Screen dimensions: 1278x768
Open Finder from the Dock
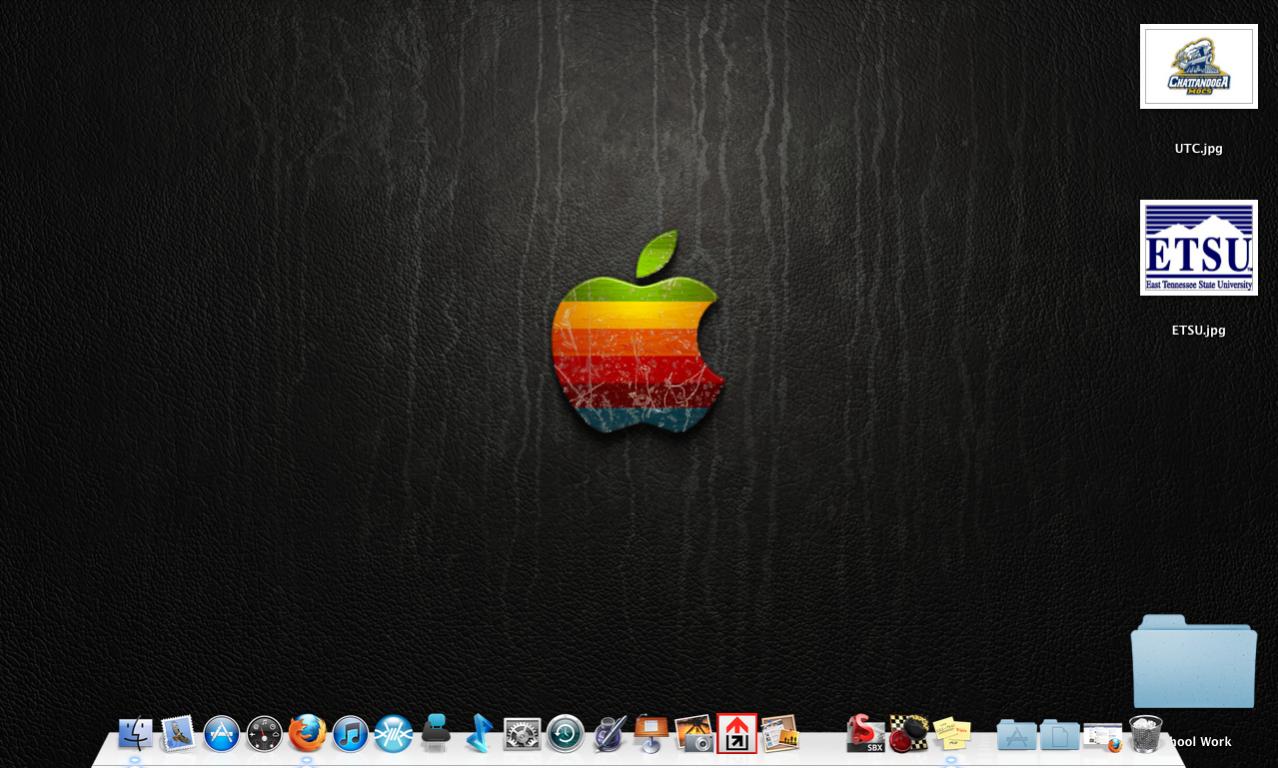[x=135, y=734]
